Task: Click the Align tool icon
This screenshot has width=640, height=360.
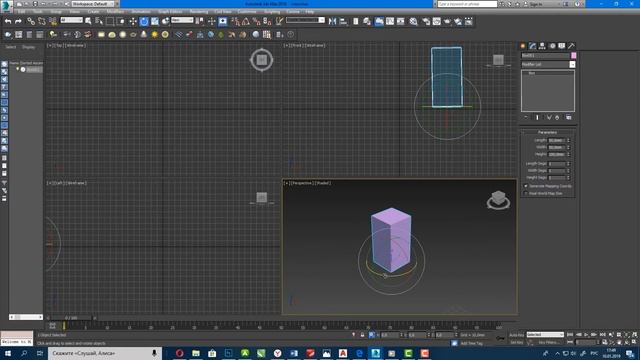Action: coord(343,21)
